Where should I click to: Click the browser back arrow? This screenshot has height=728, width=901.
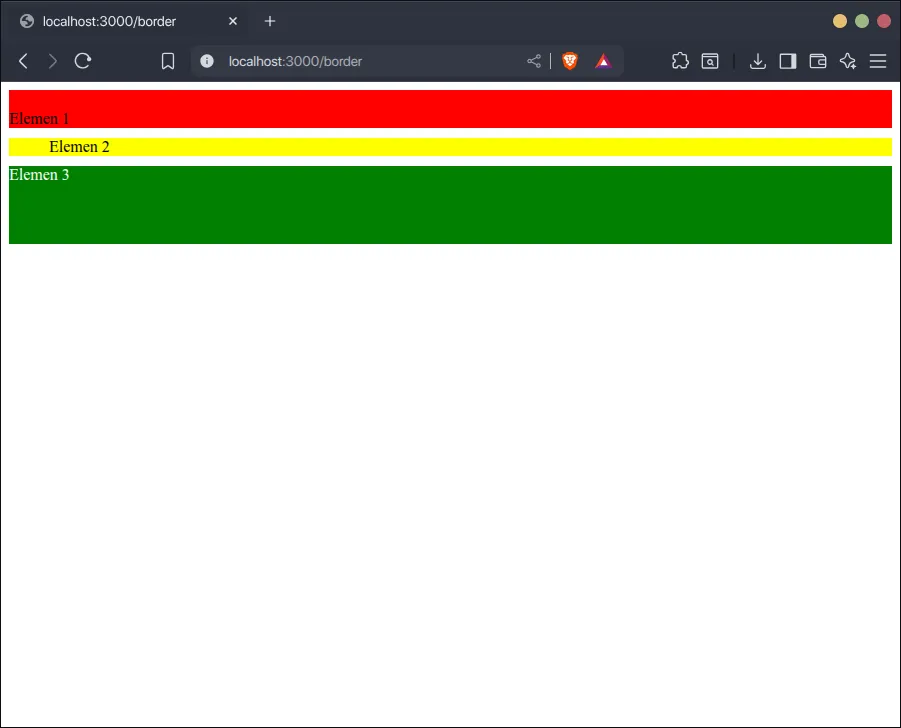[23, 61]
